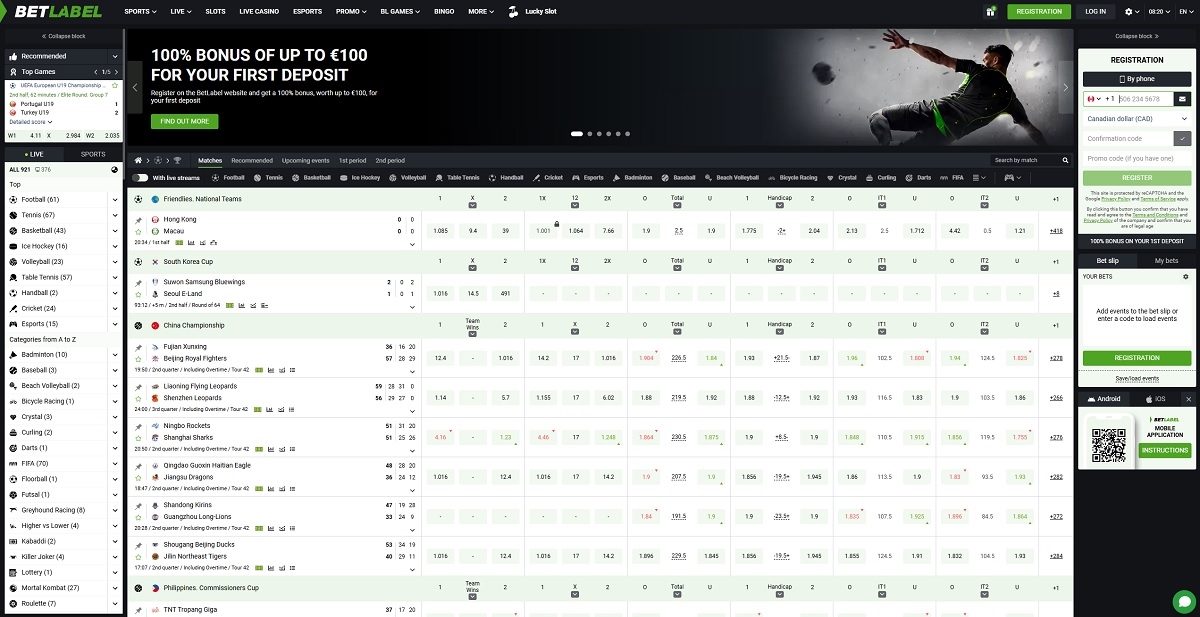1200x617 pixels.
Task: Pin the Hong Kong vs Macau match
Action: [140, 219]
